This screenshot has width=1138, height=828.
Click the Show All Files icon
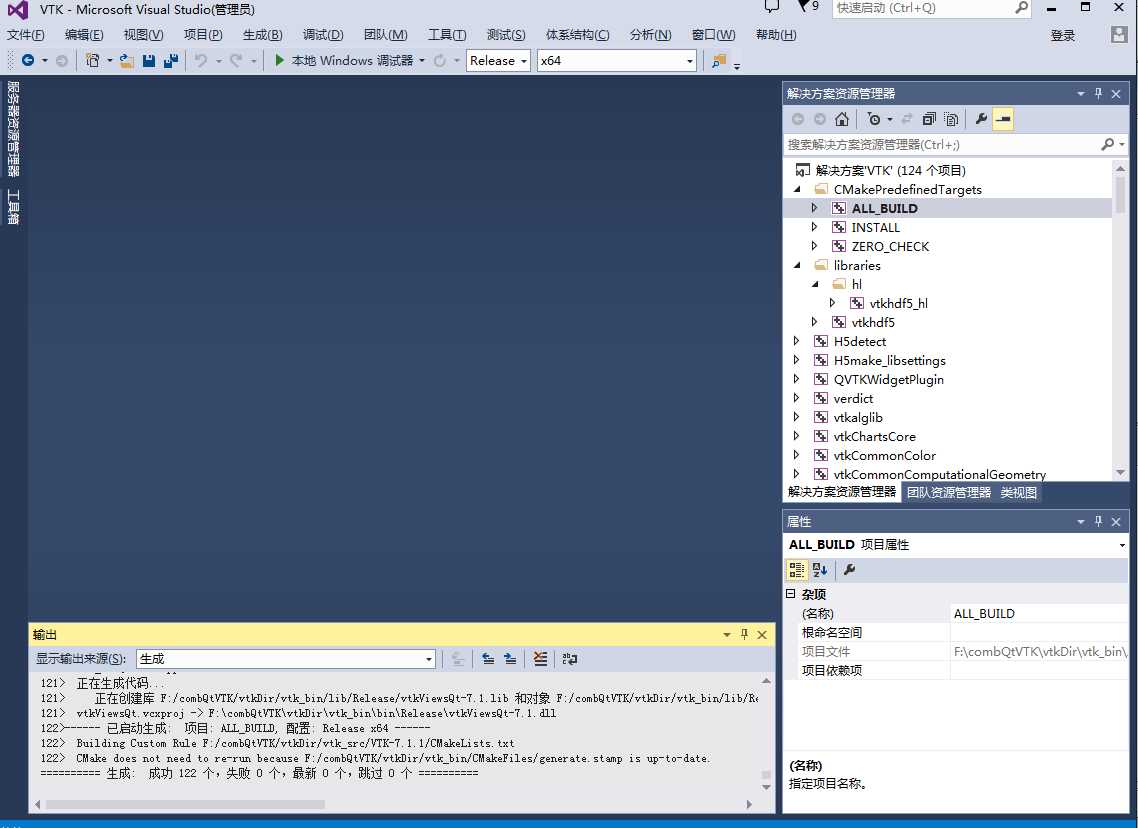coord(951,119)
